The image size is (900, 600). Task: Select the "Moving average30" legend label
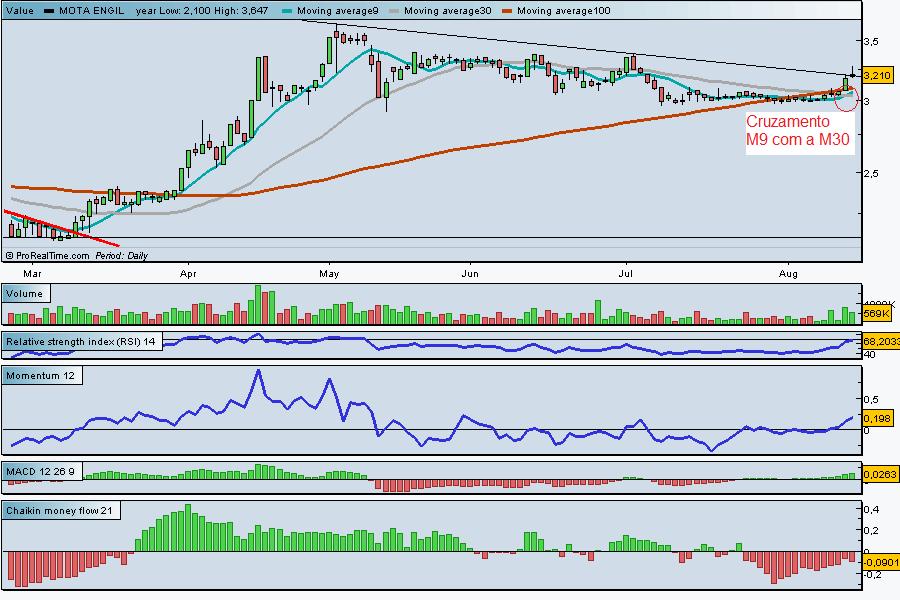447,10
